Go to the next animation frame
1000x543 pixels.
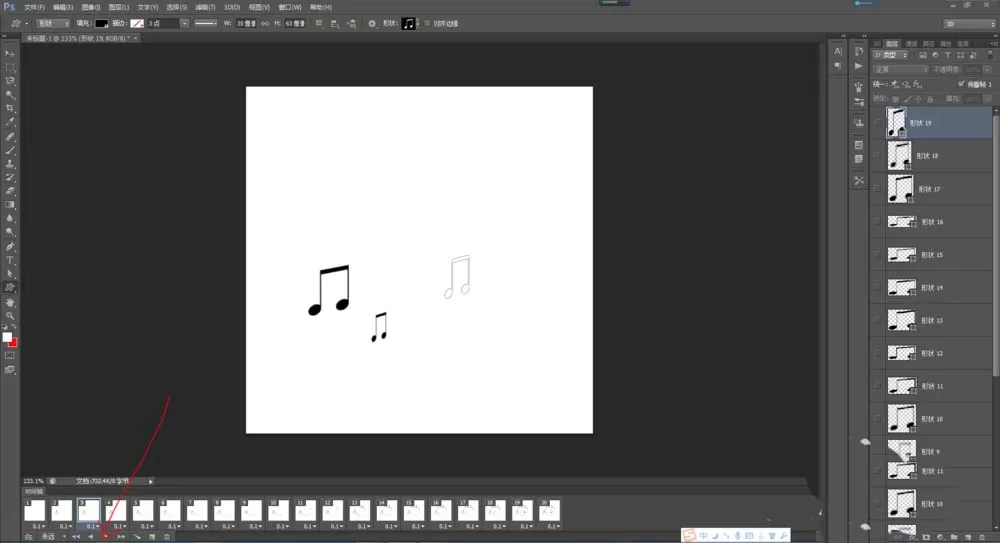click(x=121, y=537)
